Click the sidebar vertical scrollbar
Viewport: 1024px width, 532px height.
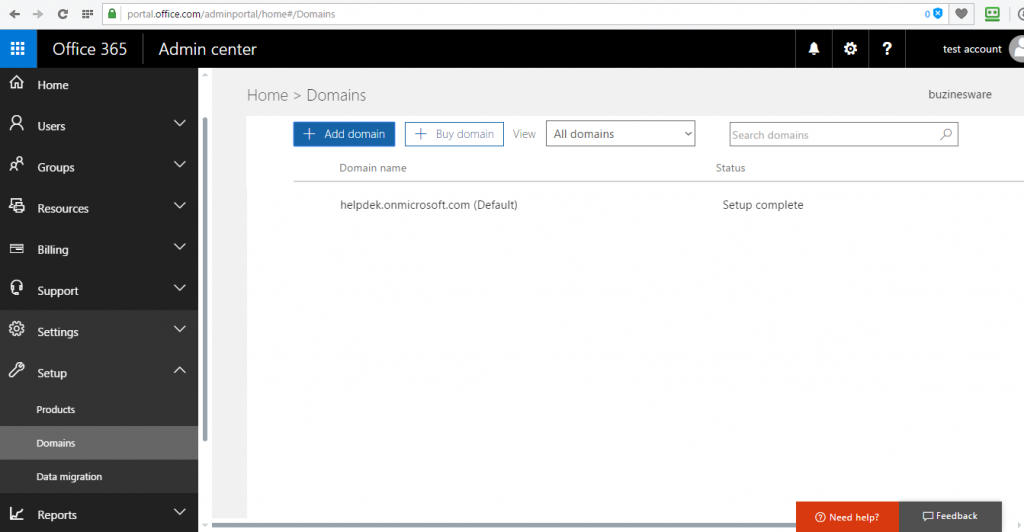click(205, 279)
